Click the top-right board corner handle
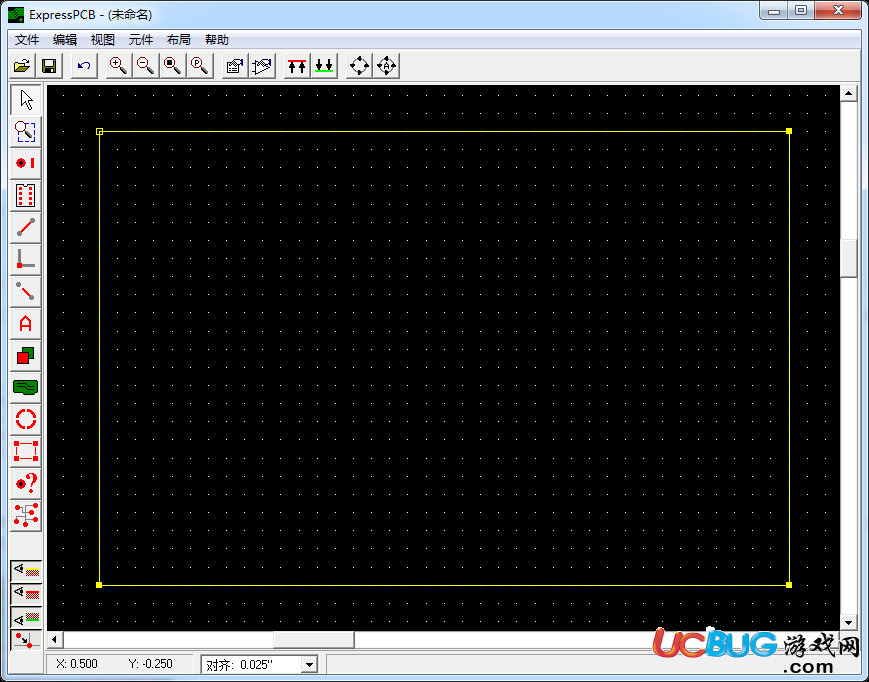 (x=789, y=131)
